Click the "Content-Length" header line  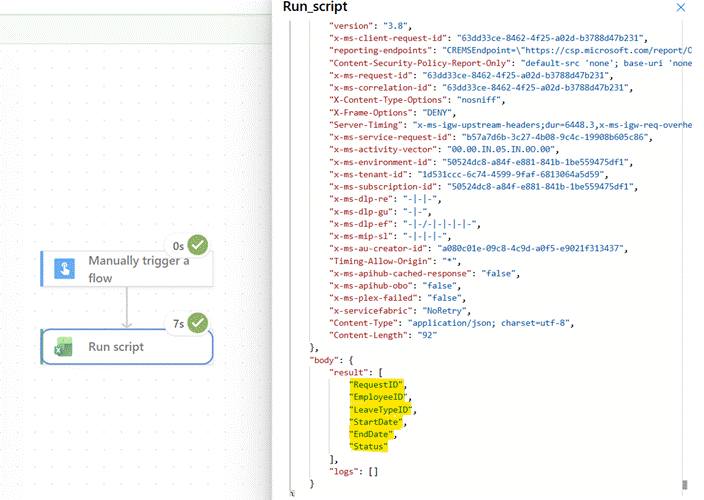pyautogui.click(x=383, y=335)
